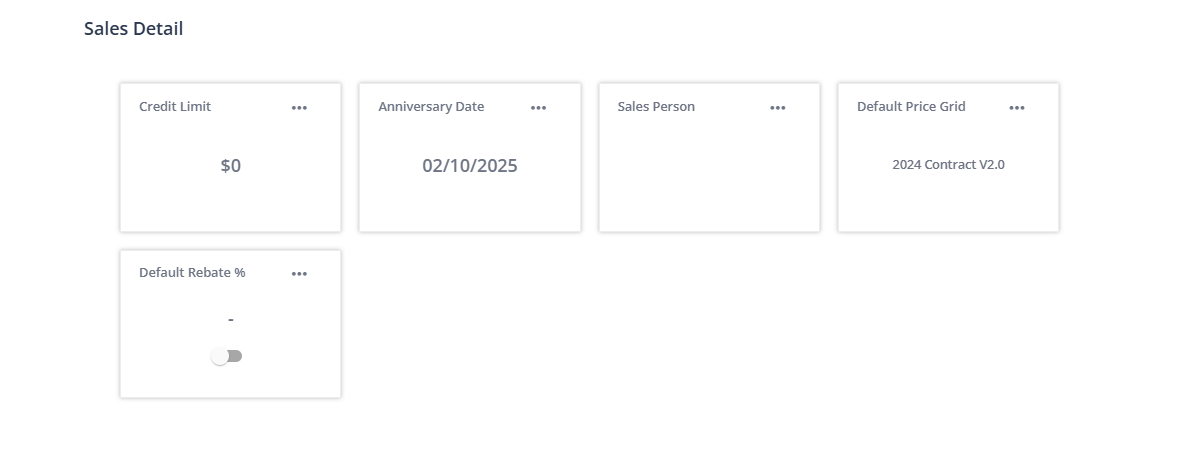
Task: Open the Credit Limit options menu
Action: tap(299, 108)
